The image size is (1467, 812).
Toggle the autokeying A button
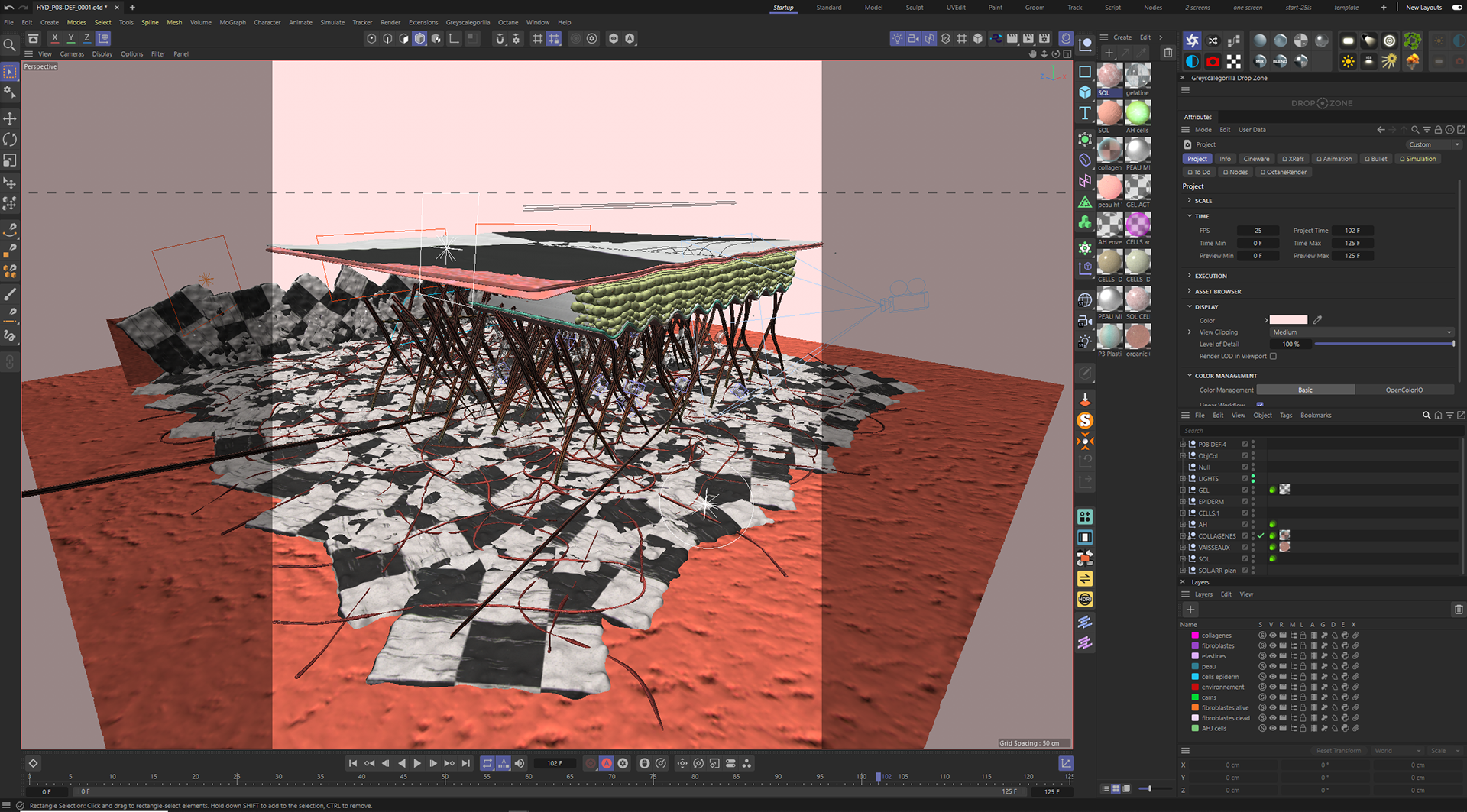(607, 763)
